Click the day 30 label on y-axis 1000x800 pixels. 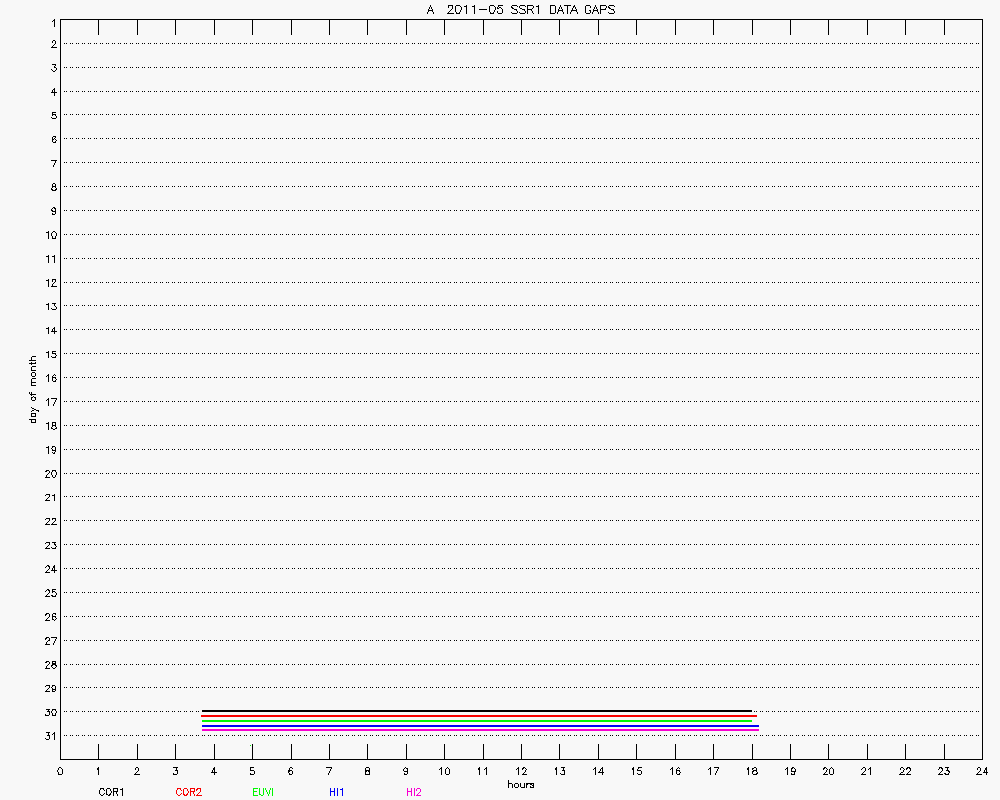point(49,712)
